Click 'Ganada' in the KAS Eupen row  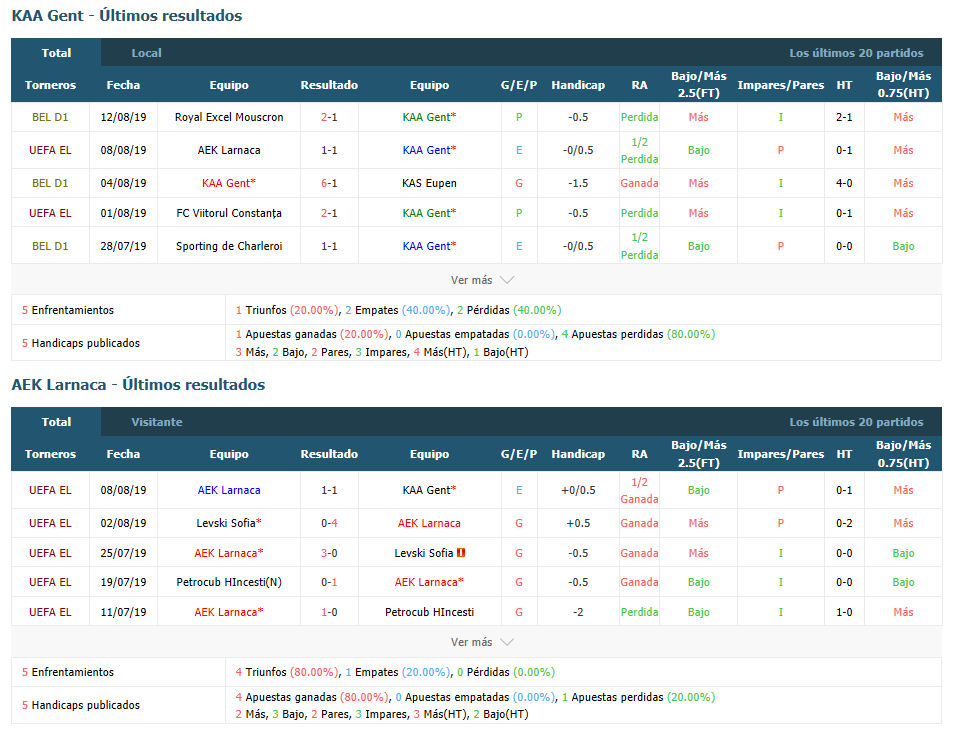point(639,183)
